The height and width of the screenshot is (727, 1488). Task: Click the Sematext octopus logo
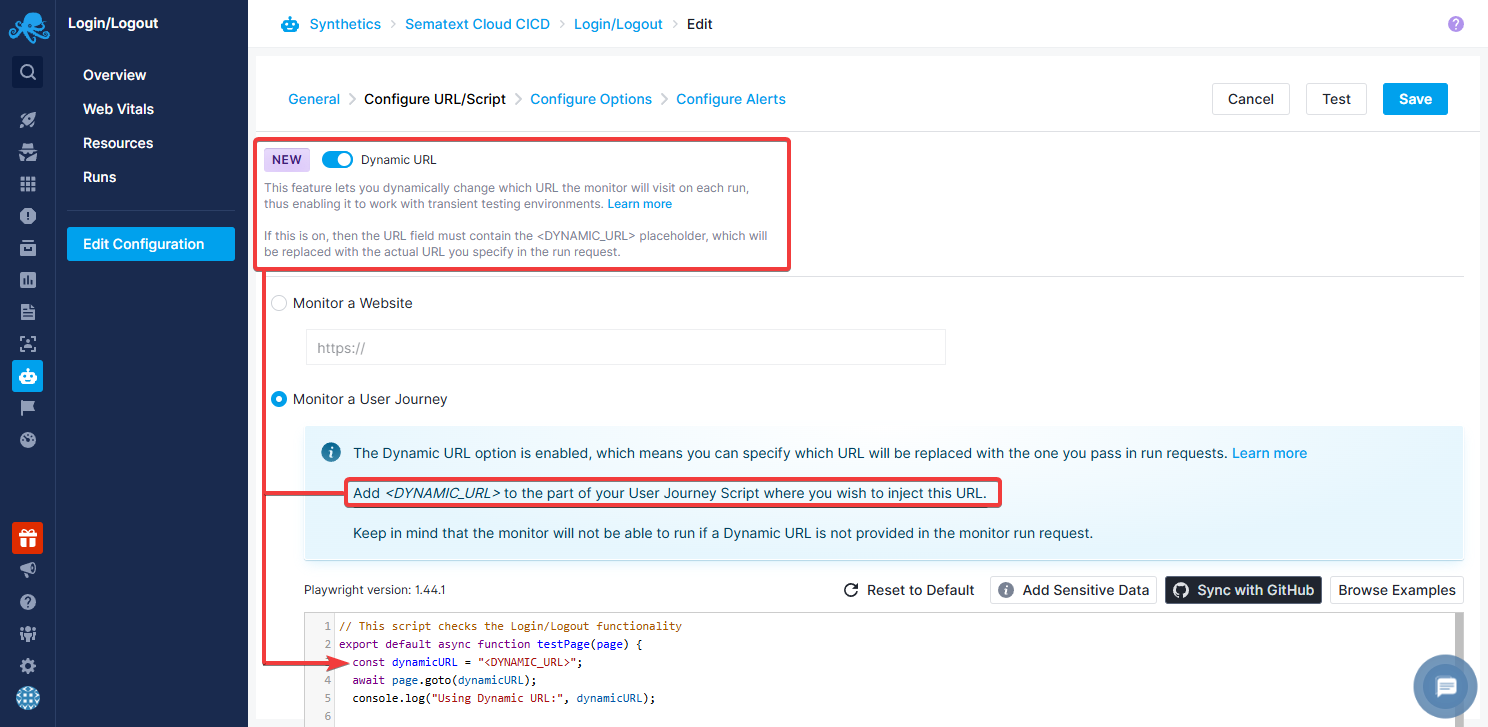click(28, 27)
